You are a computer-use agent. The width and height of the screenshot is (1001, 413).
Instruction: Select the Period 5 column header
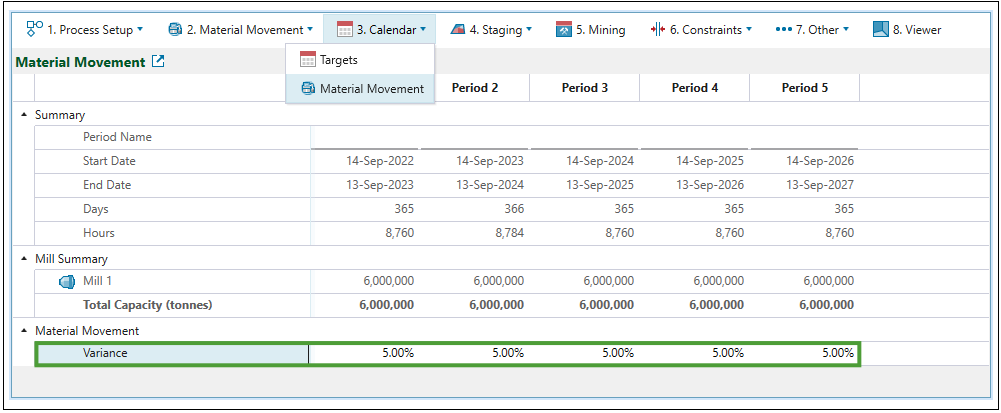804,87
